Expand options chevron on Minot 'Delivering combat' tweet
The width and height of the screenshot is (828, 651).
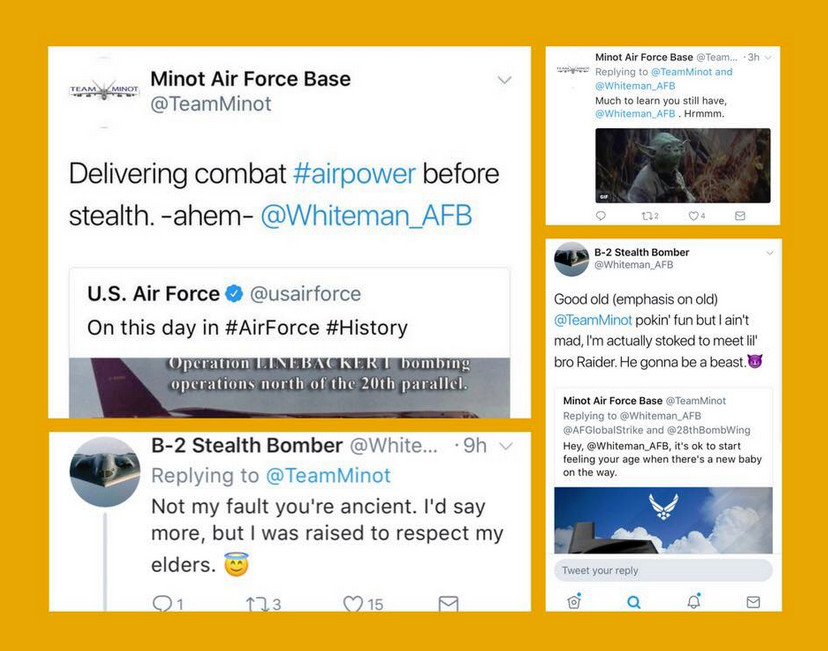pos(505,80)
